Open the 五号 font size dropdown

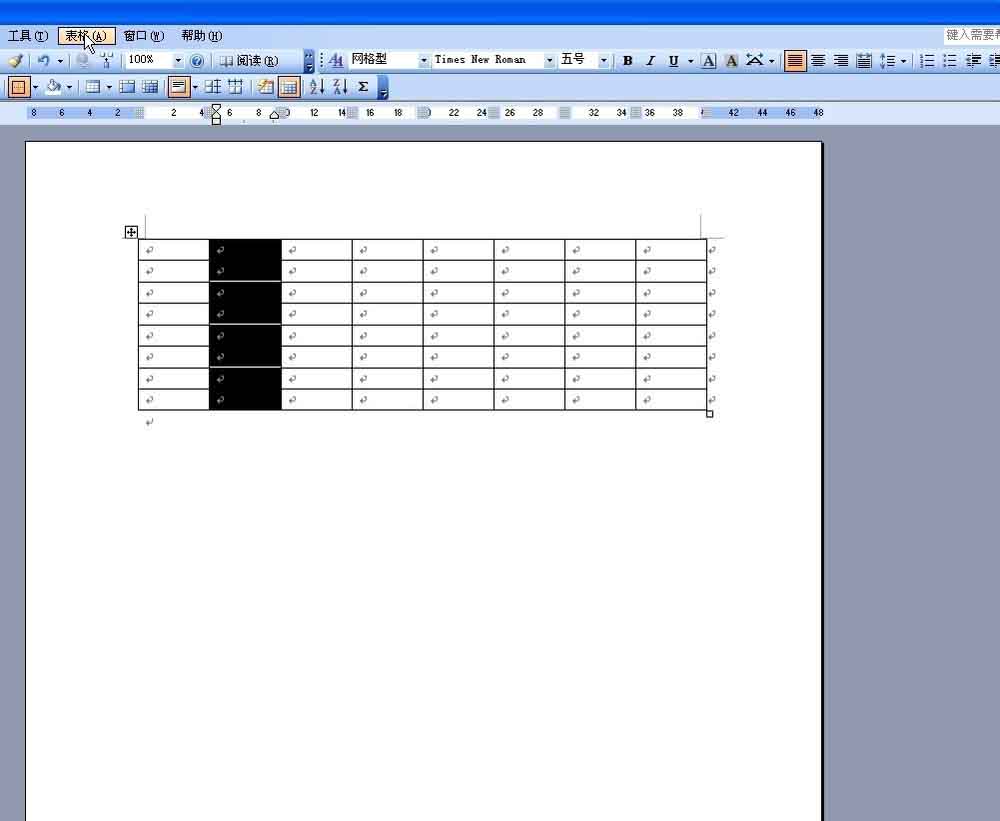pyautogui.click(x=603, y=61)
